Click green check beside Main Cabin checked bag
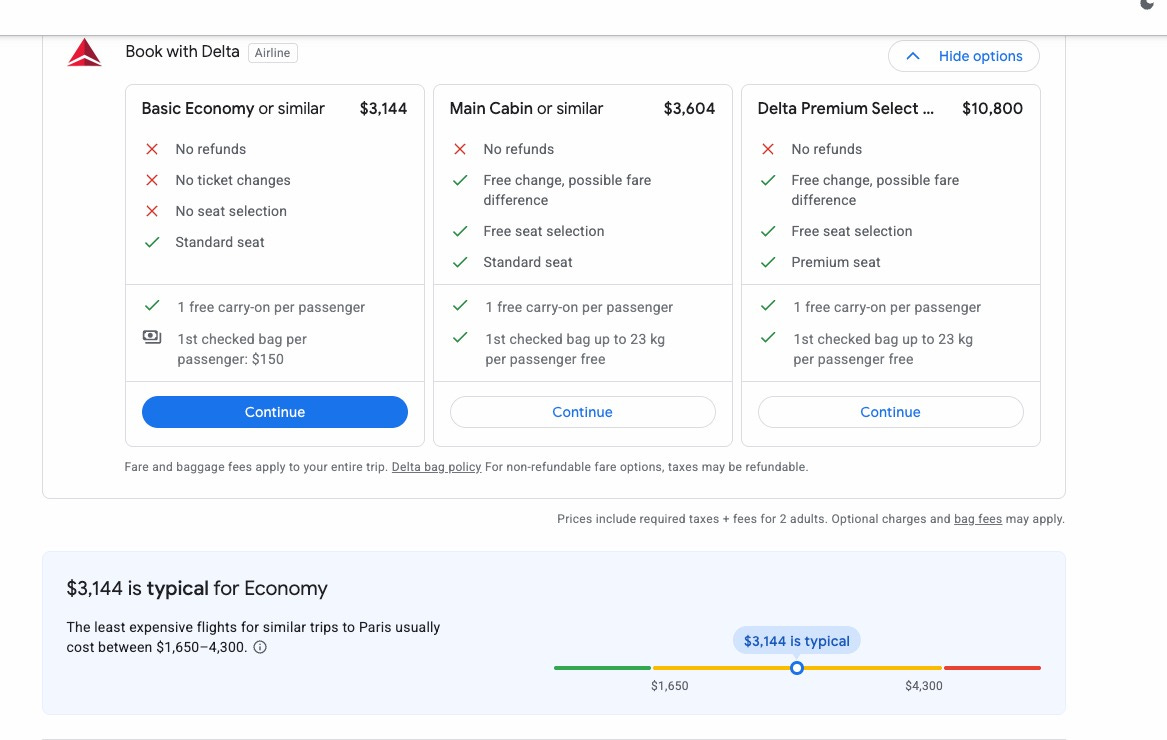 point(460,338)
